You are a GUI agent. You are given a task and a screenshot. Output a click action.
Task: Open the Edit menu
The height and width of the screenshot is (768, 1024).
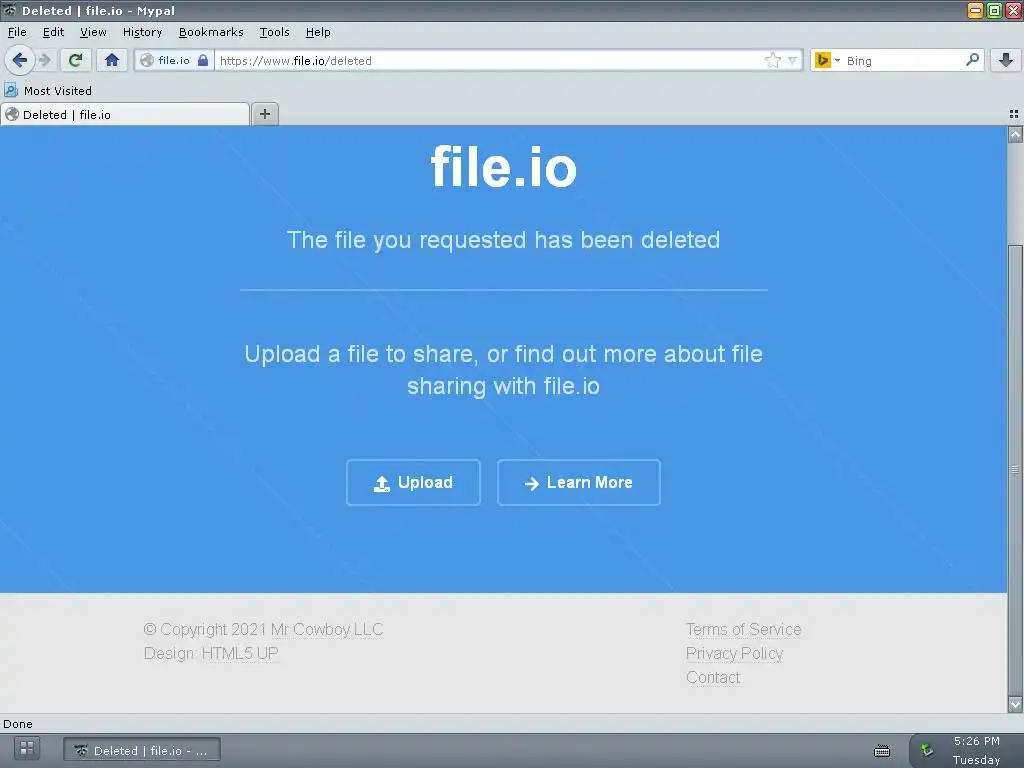coord(53,32)
